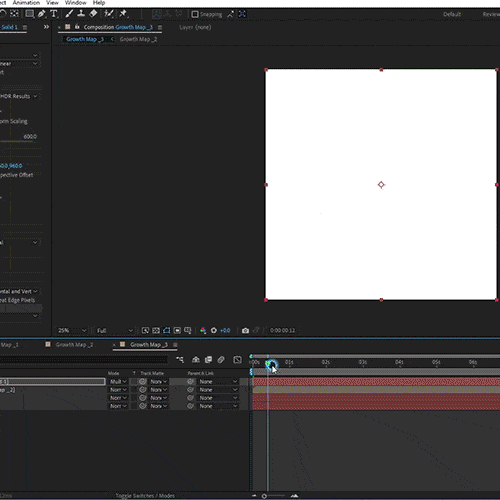Screen dimensions: 500x500
Task: Click Toggle Switches / Modes button
Action: (145, 496)
